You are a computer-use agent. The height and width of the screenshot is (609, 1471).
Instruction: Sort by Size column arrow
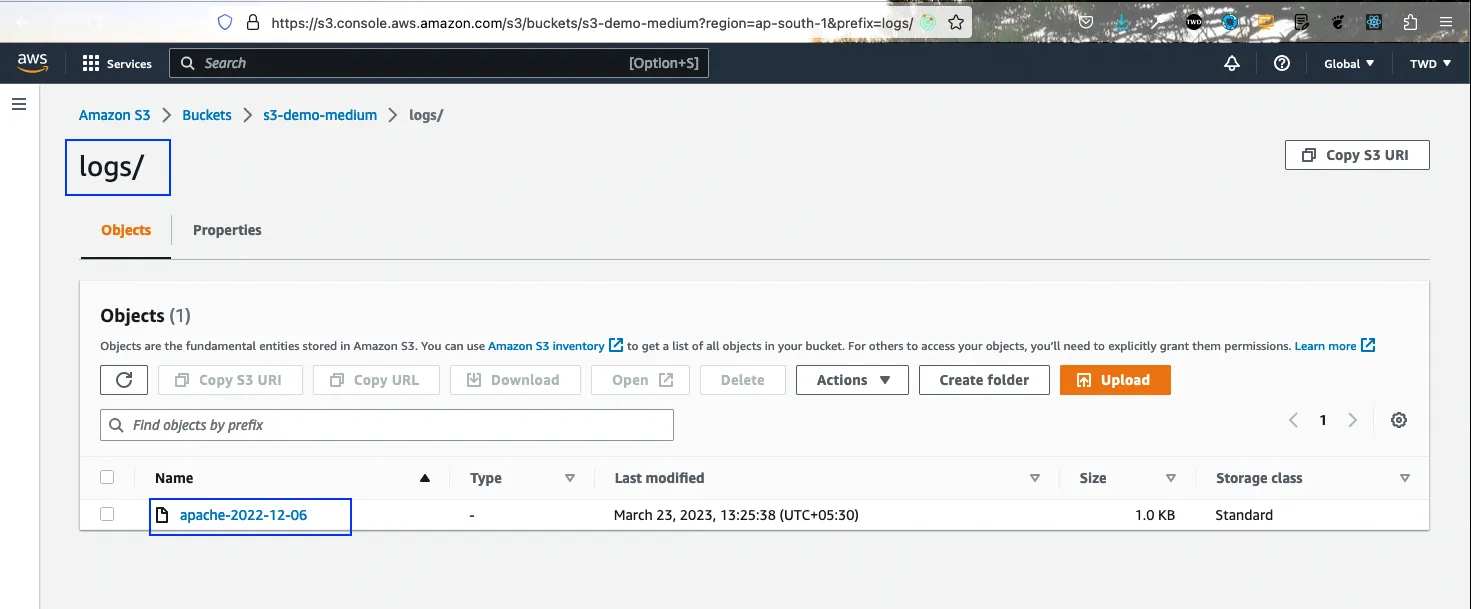point(1171,478)
